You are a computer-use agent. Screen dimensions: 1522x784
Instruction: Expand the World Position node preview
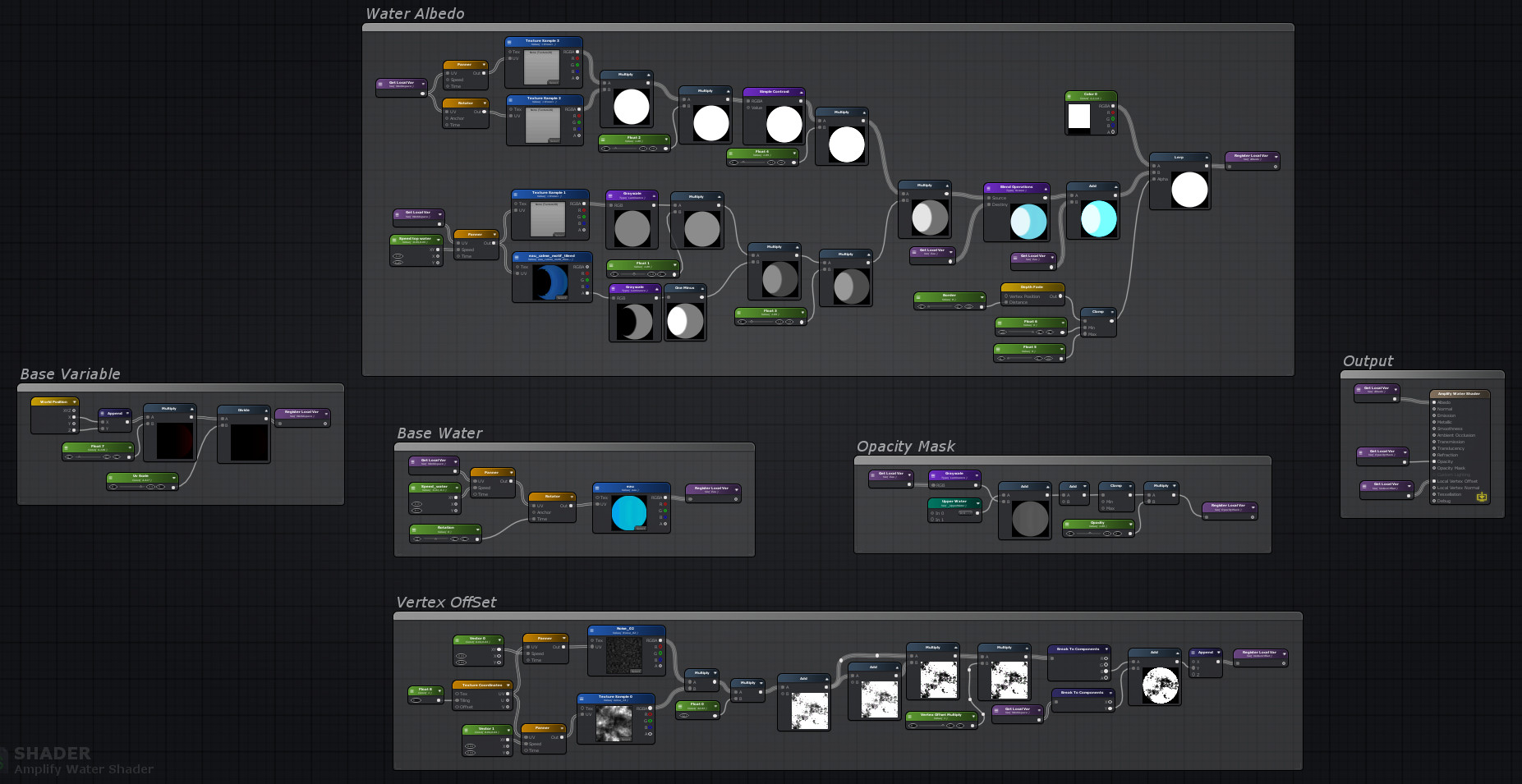tap(75, 402)
